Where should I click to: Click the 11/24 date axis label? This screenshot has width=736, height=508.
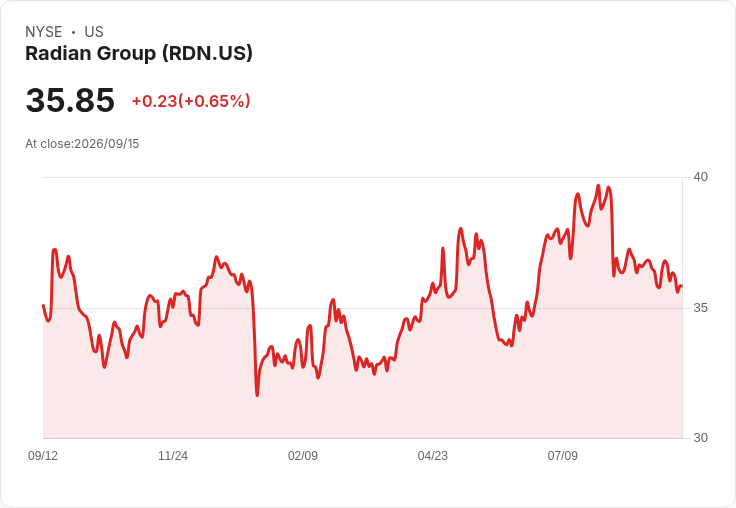[x=173, y=455]
